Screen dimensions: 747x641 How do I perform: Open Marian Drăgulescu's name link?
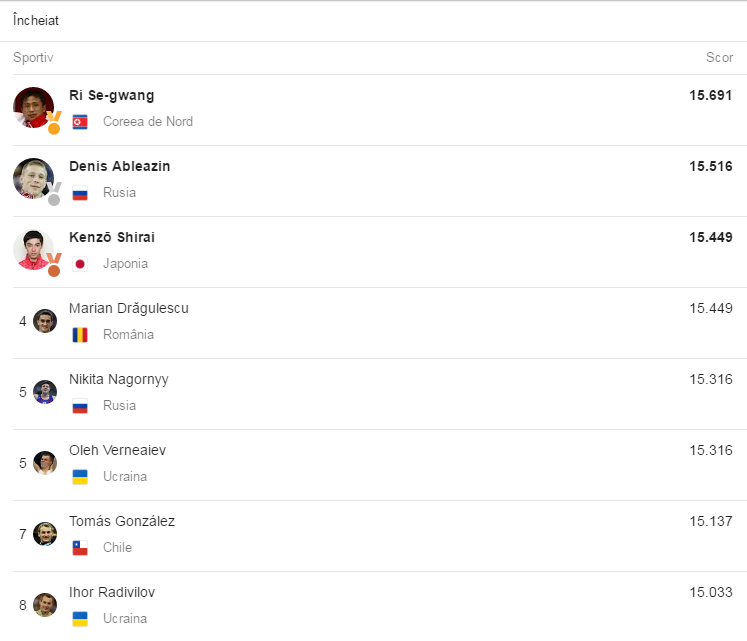tap(129, 308)
